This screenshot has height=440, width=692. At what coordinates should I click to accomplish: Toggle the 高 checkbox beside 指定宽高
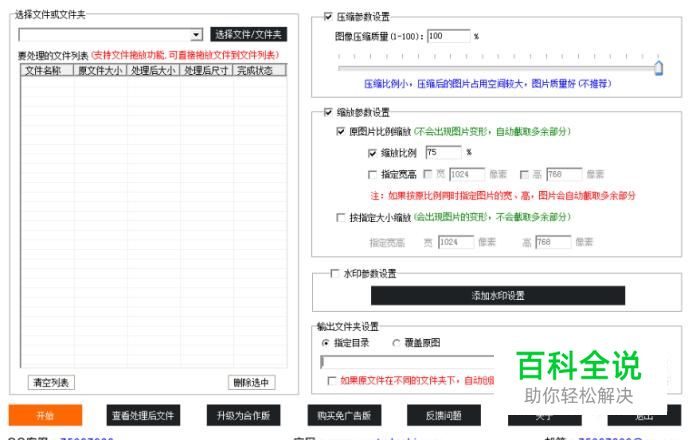point(524,175)
